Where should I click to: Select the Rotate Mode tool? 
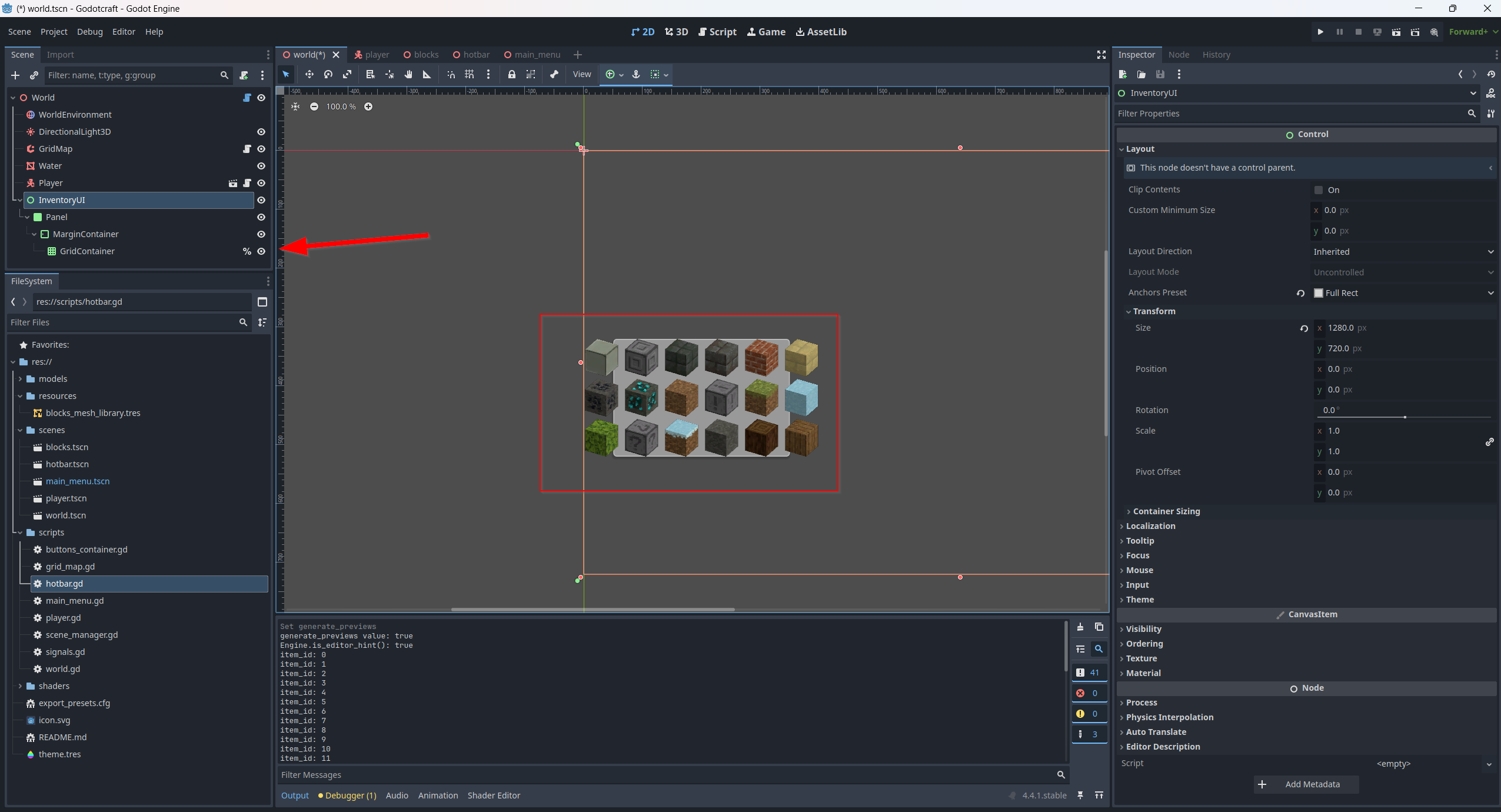point(328,74)
